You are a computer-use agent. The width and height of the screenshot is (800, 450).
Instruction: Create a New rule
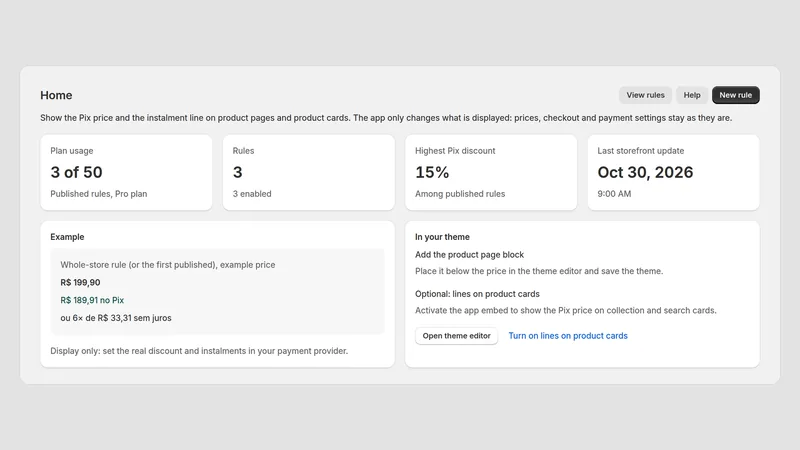tap(736, 95)
